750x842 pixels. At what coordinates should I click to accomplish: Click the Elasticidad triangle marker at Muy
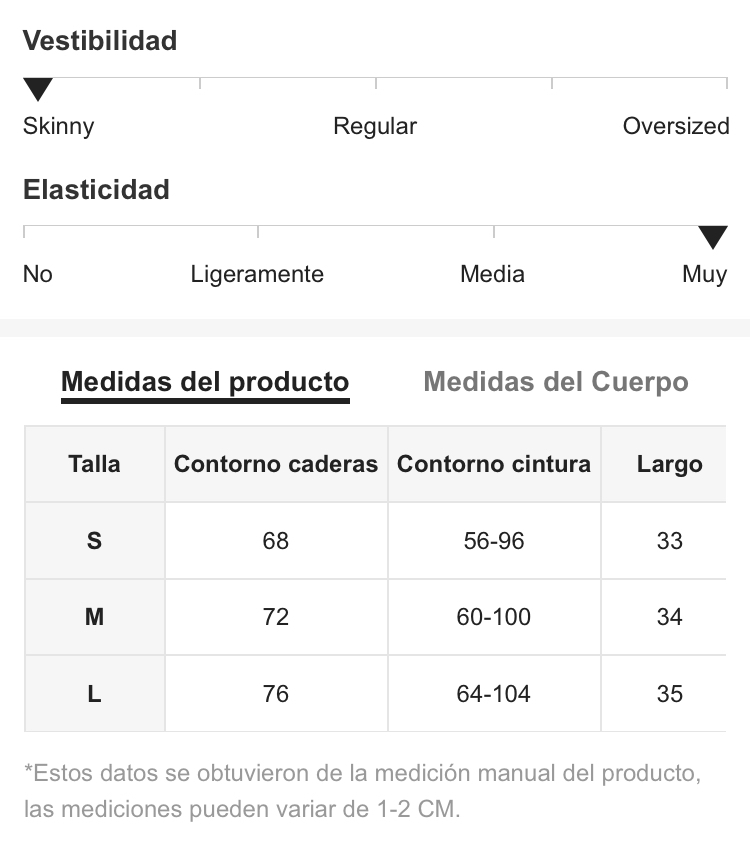point(713,237)
